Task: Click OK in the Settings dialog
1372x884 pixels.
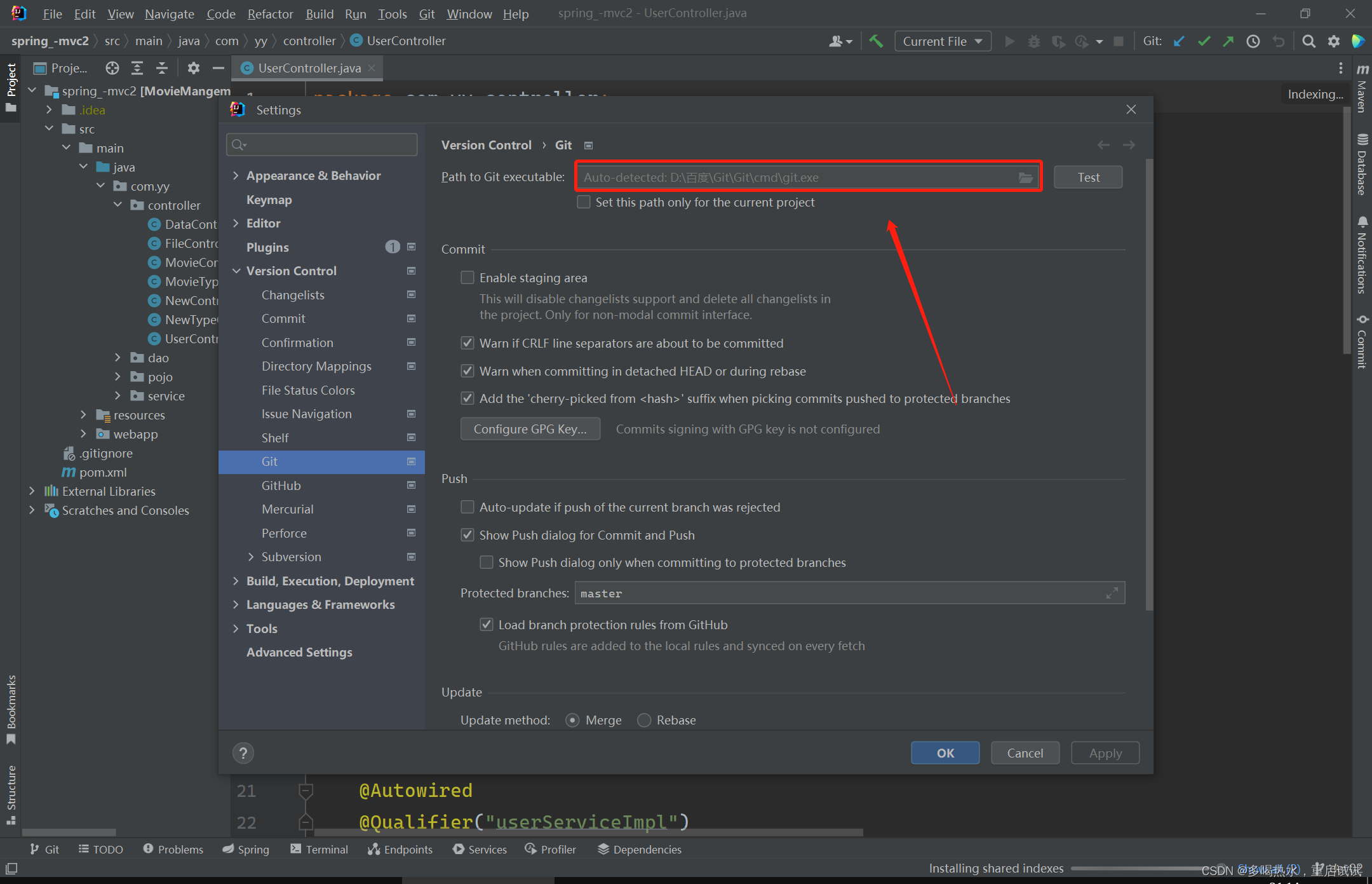Action: coord(945,753)
